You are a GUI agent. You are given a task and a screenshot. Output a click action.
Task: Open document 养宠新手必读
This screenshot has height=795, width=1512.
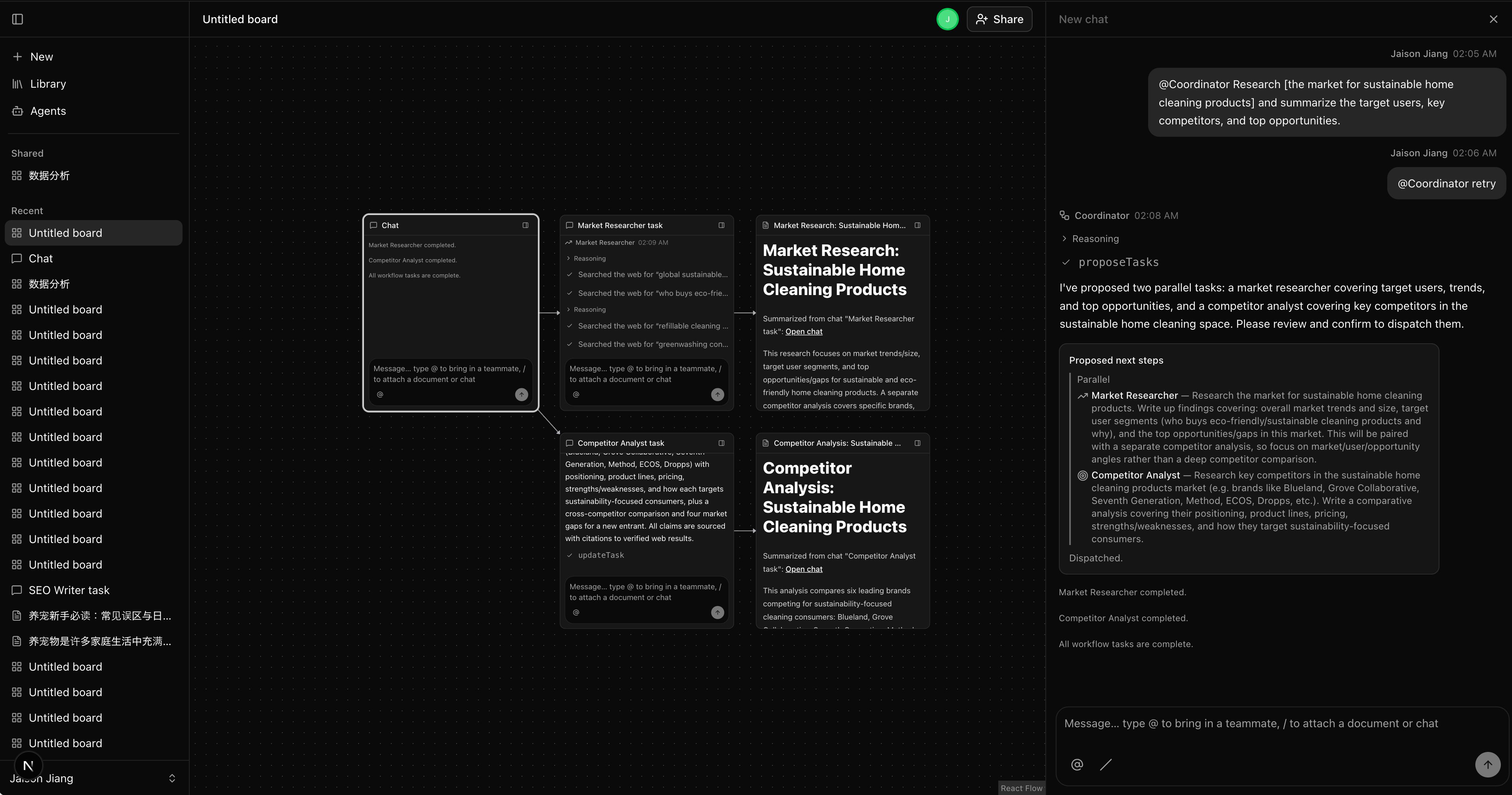coord(94,616)
